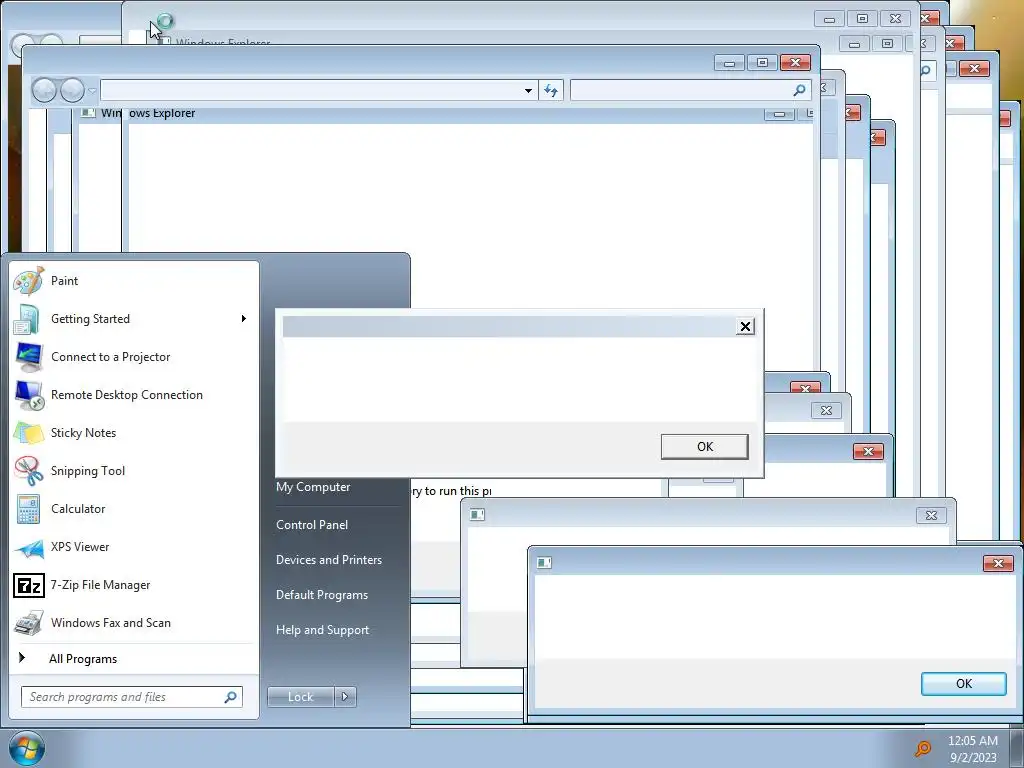Click the orange magnifier tray icon
The height and width of the screenshot is (768, 1024).
click(923, 748)
